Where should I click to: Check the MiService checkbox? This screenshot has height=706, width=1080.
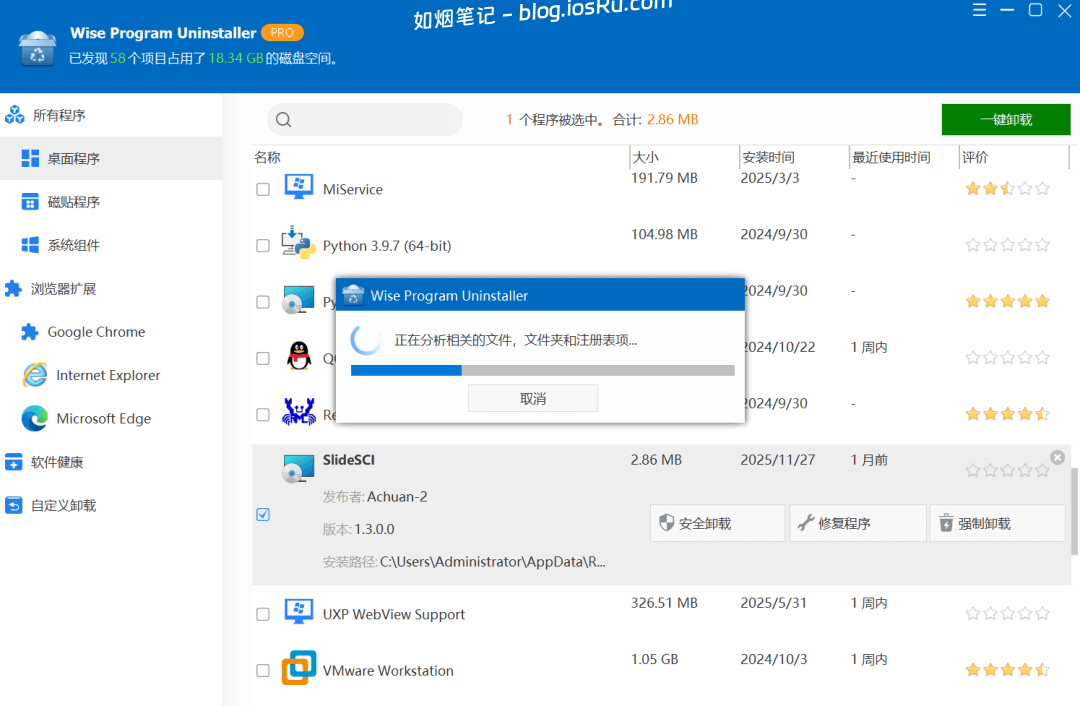tap(263, 188)
